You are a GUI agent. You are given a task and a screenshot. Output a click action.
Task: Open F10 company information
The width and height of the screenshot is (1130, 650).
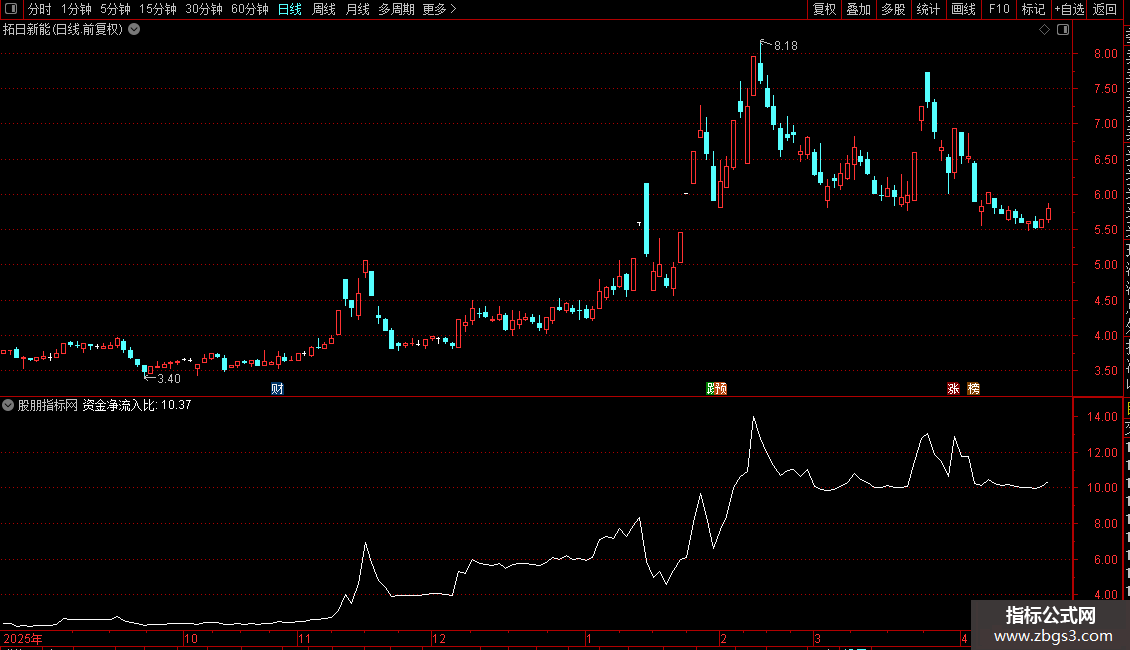pyautogui.click(x=999, y=9)
